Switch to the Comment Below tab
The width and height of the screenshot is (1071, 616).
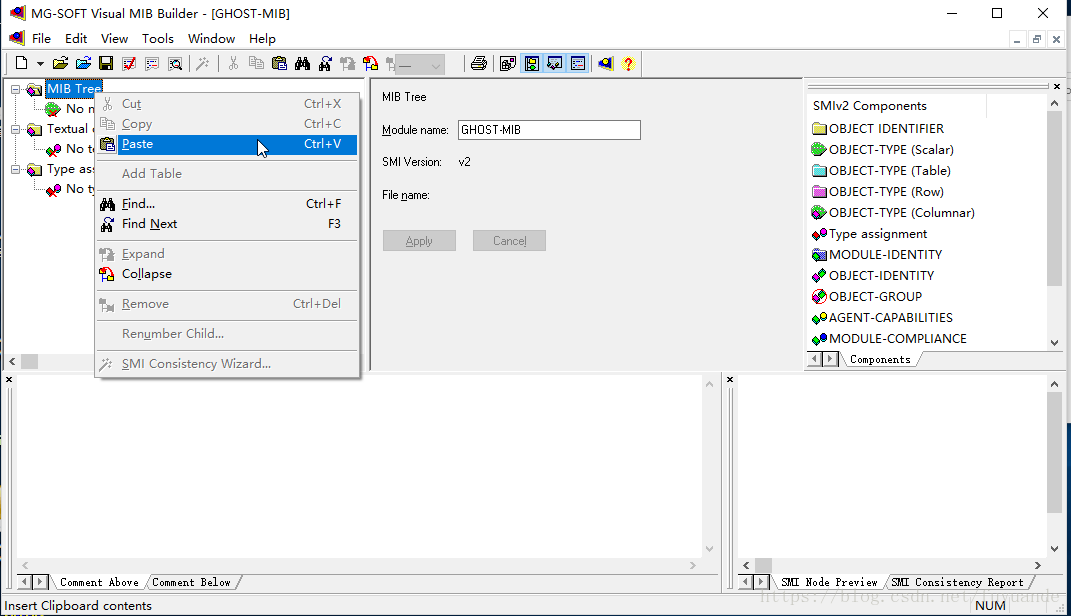191,583
